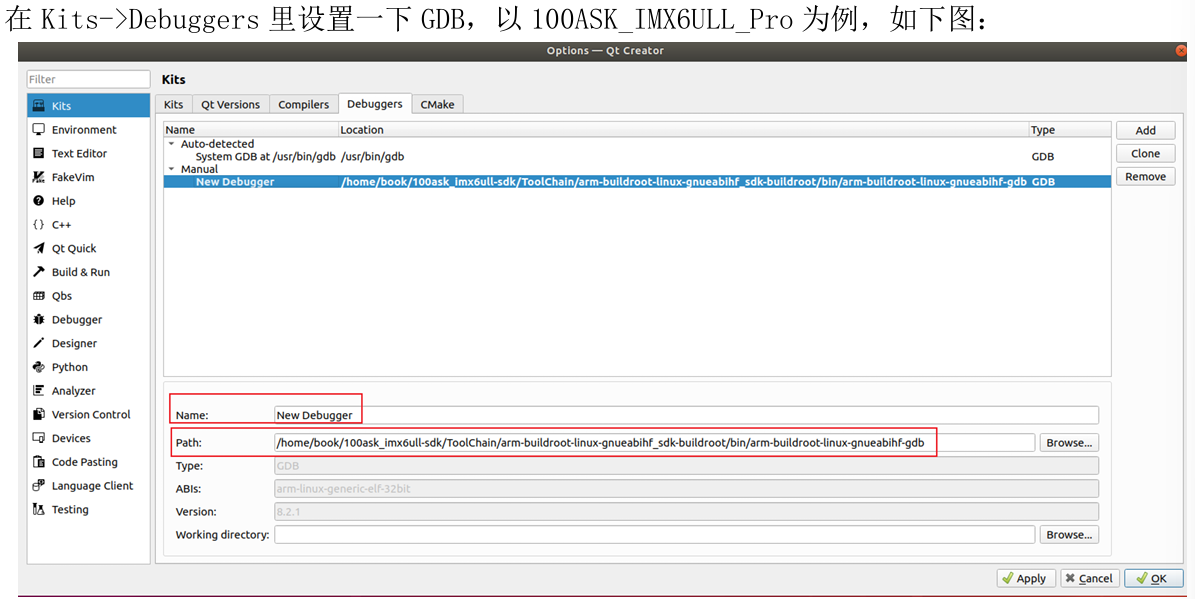
Task: Open the Help settings icon
Action: point(39,200)
